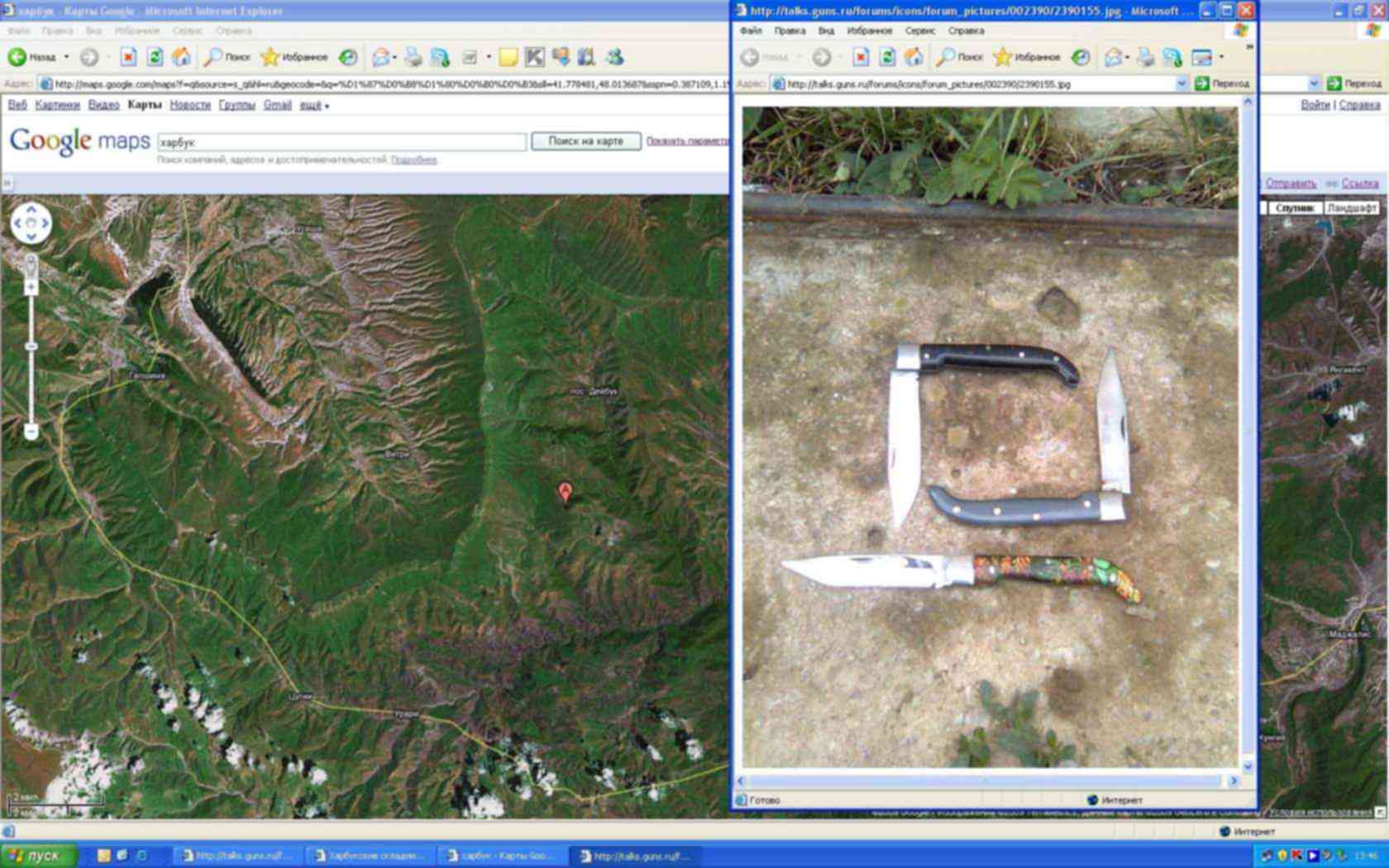Zoom out with the map minus button
The image size is (1389, 868).
31,431
